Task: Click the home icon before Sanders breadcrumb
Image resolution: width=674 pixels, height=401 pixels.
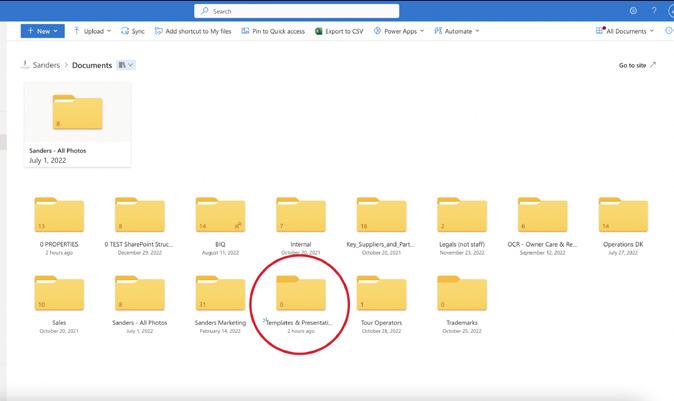Action: click(25, 64)
